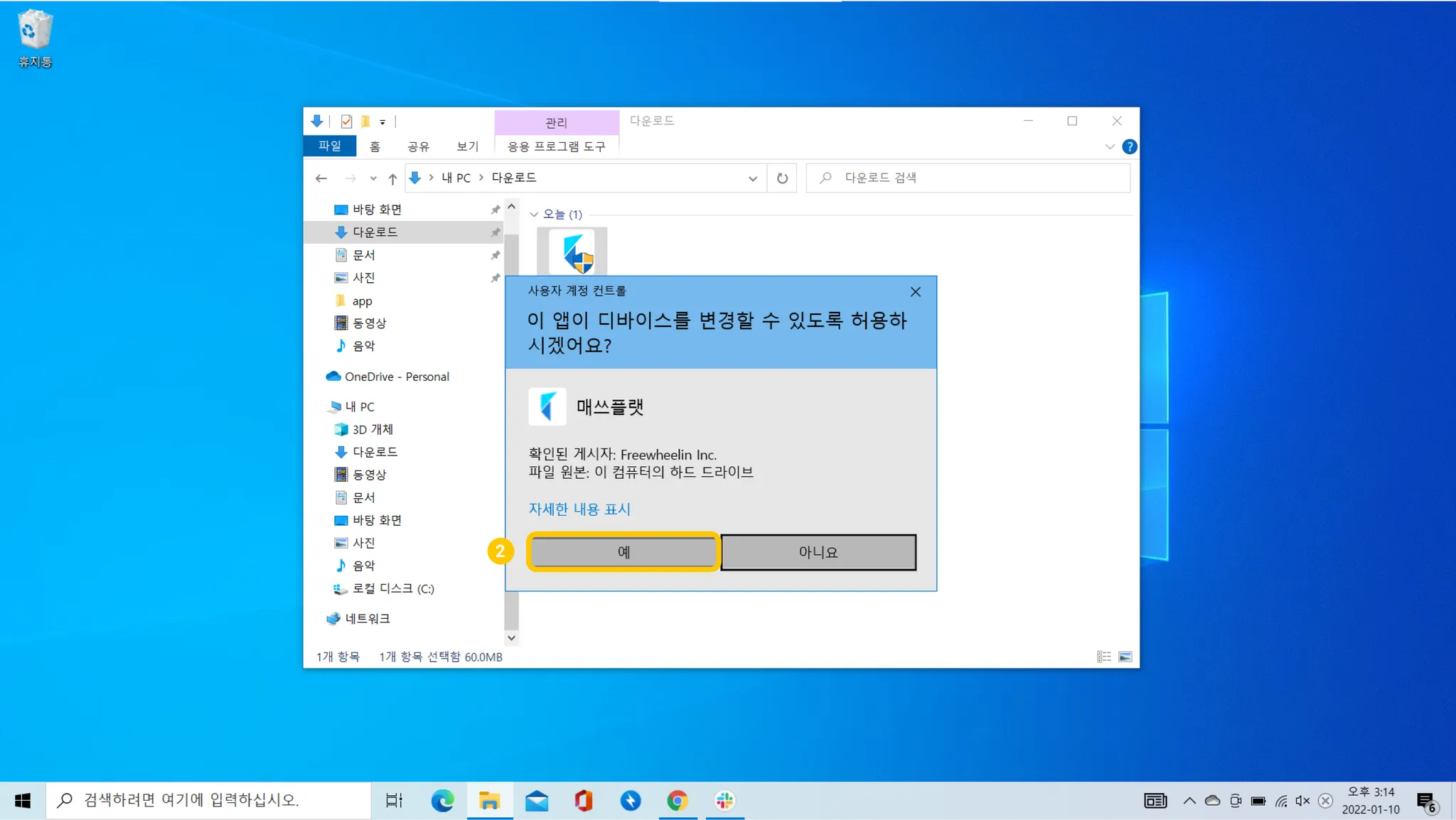Screen dimensions: 1456x820
Task: Open the address bar history dropdown
Action: point(752,178)
